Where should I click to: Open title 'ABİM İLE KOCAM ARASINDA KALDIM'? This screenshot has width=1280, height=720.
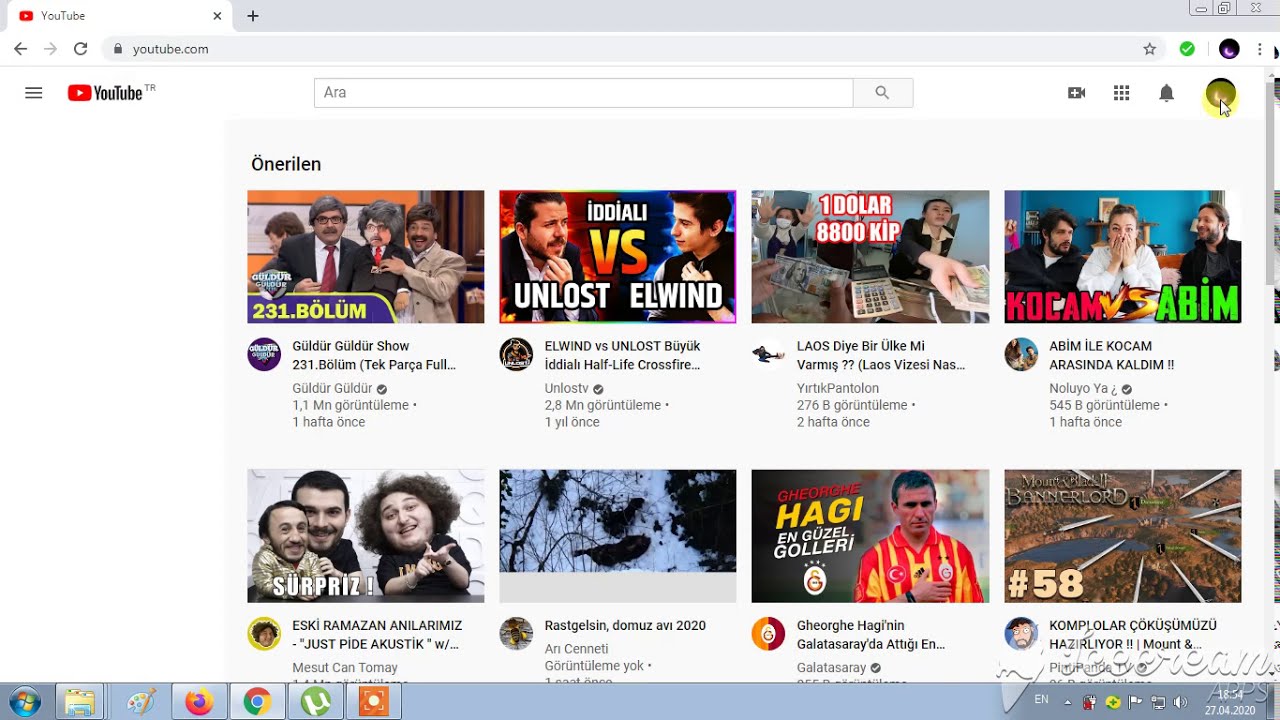point(1112,355)
